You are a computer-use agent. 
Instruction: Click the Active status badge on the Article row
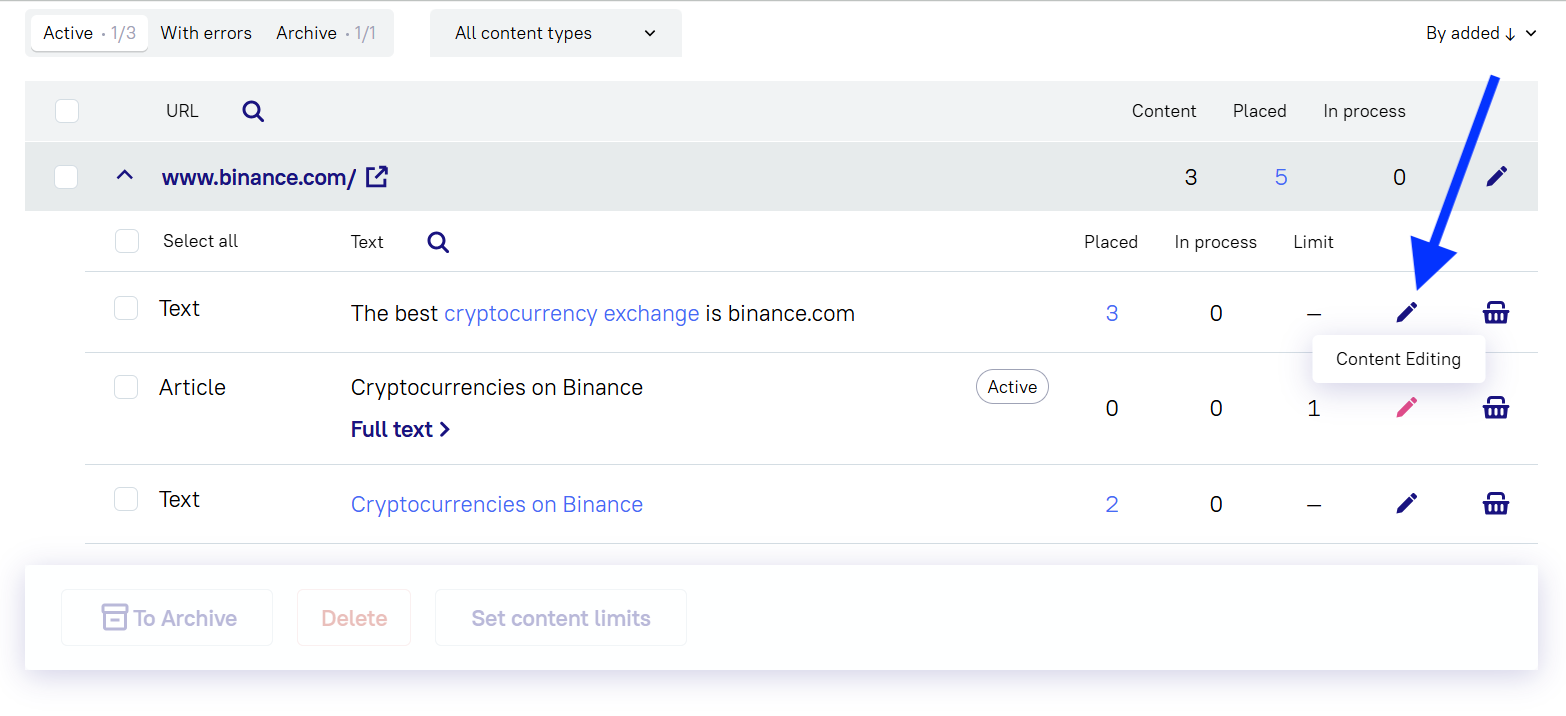(x=1012, y=387)
